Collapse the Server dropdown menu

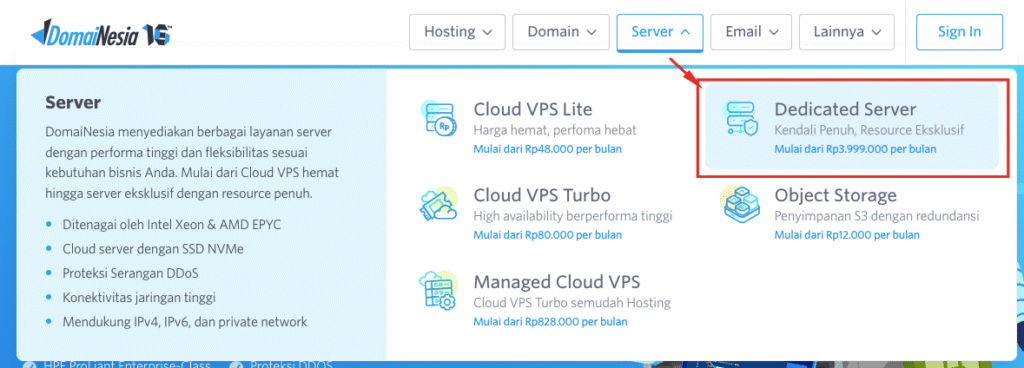click(x=660, y=32)
